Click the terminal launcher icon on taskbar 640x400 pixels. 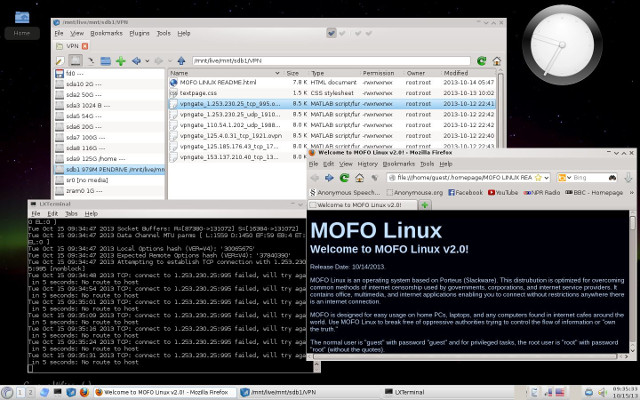tap(58, 392)
